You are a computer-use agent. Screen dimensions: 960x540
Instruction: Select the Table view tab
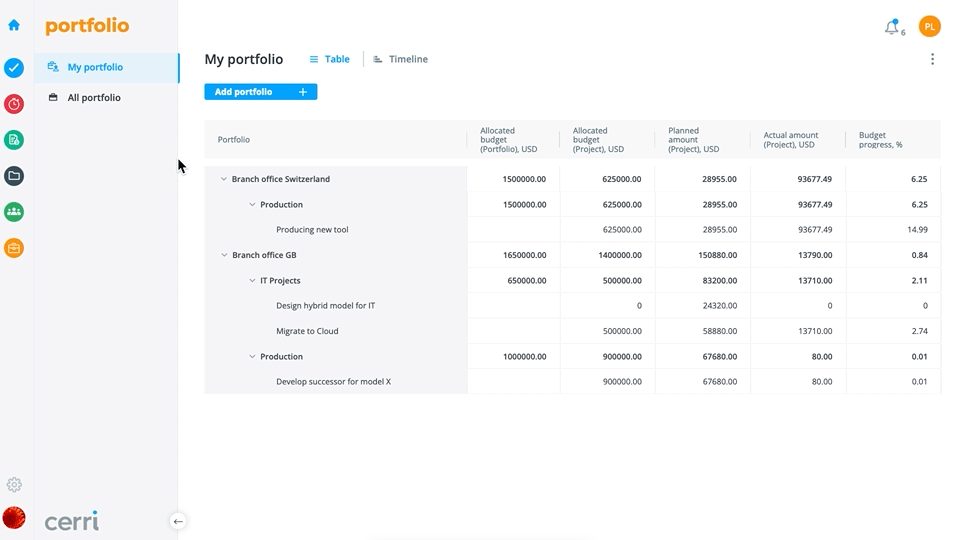pyautogui.click(x=329, y=59)
